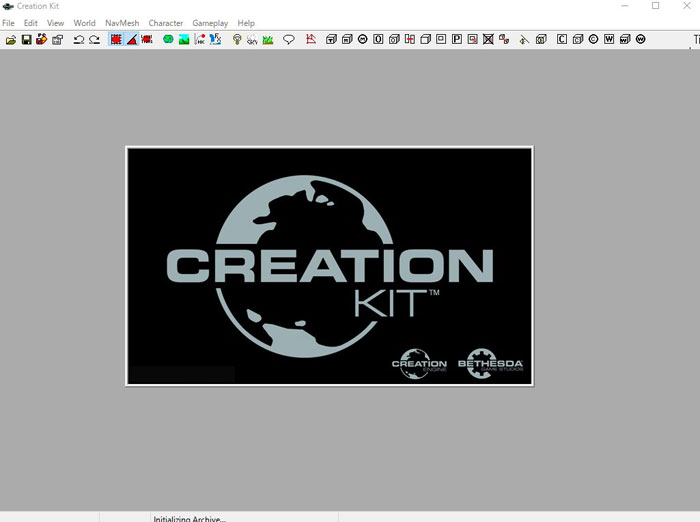
Task: Click the yellow pencil editing icon
Action: click(x=525, y=40)
